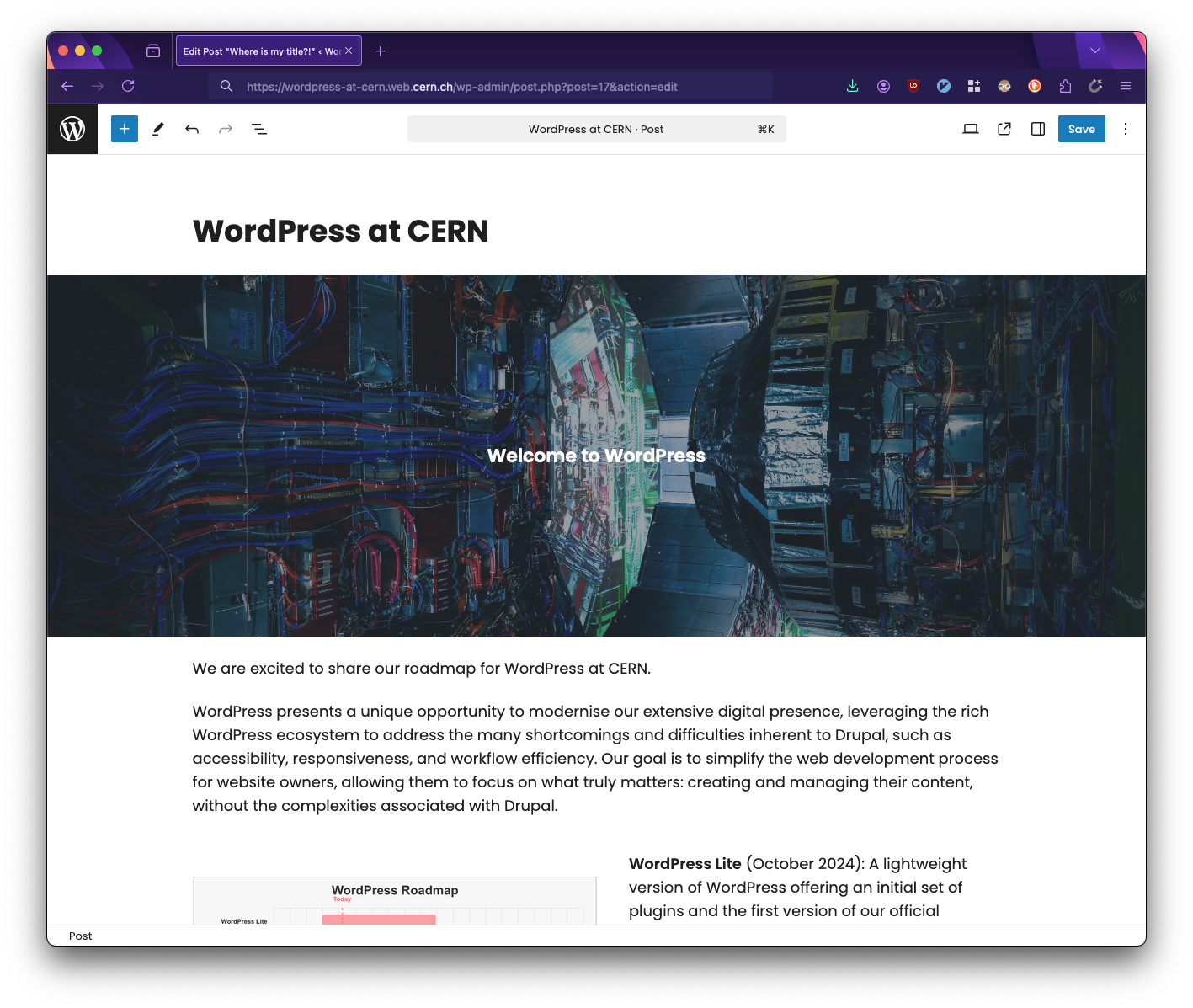Click the WordPress at CERN post title
Image resolution: width=1193 pixels, height=1008 pixels.
(341, 231)
